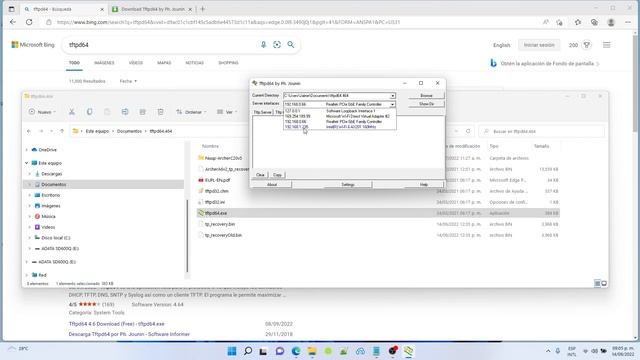Image resolution: width=640 pixels, height=360 pixels.
Task: Click the browser favorites star icon
Action: [x=578, y=22]
